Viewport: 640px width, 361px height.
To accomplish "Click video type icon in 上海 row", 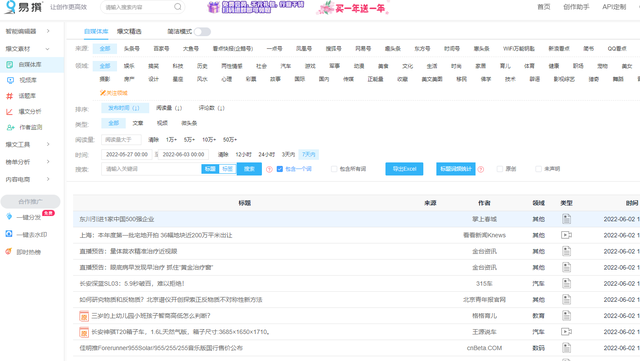I will pos(566,235).
